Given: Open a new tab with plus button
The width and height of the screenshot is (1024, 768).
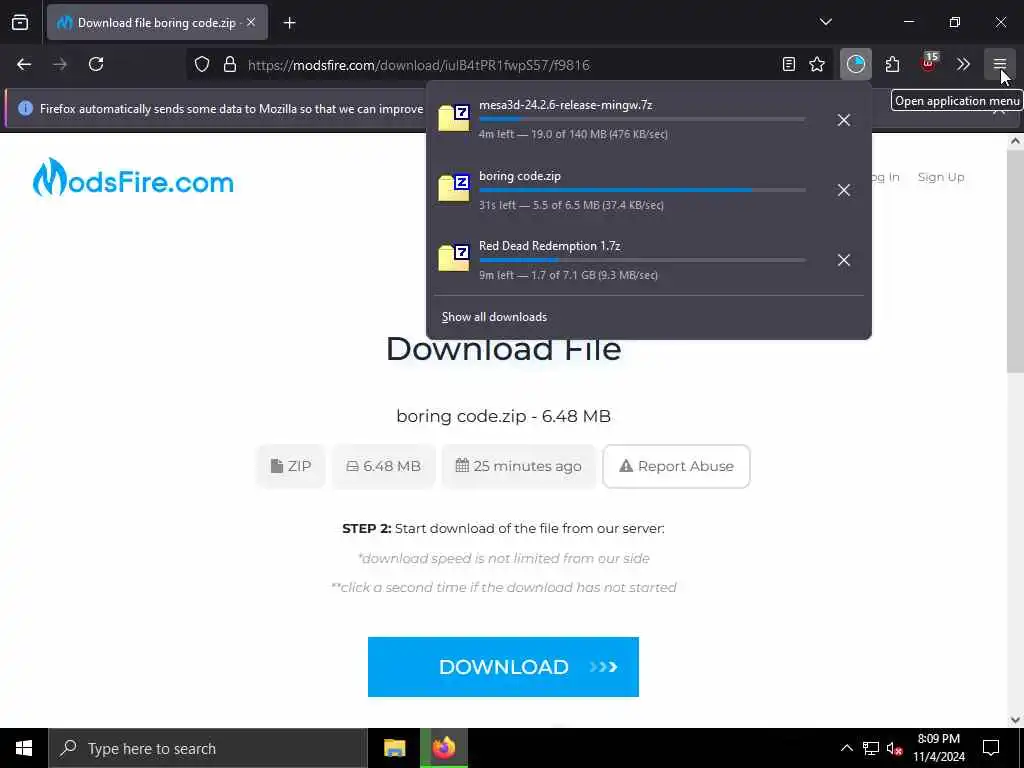Looking at the screenshot, I should pos(289,23).
